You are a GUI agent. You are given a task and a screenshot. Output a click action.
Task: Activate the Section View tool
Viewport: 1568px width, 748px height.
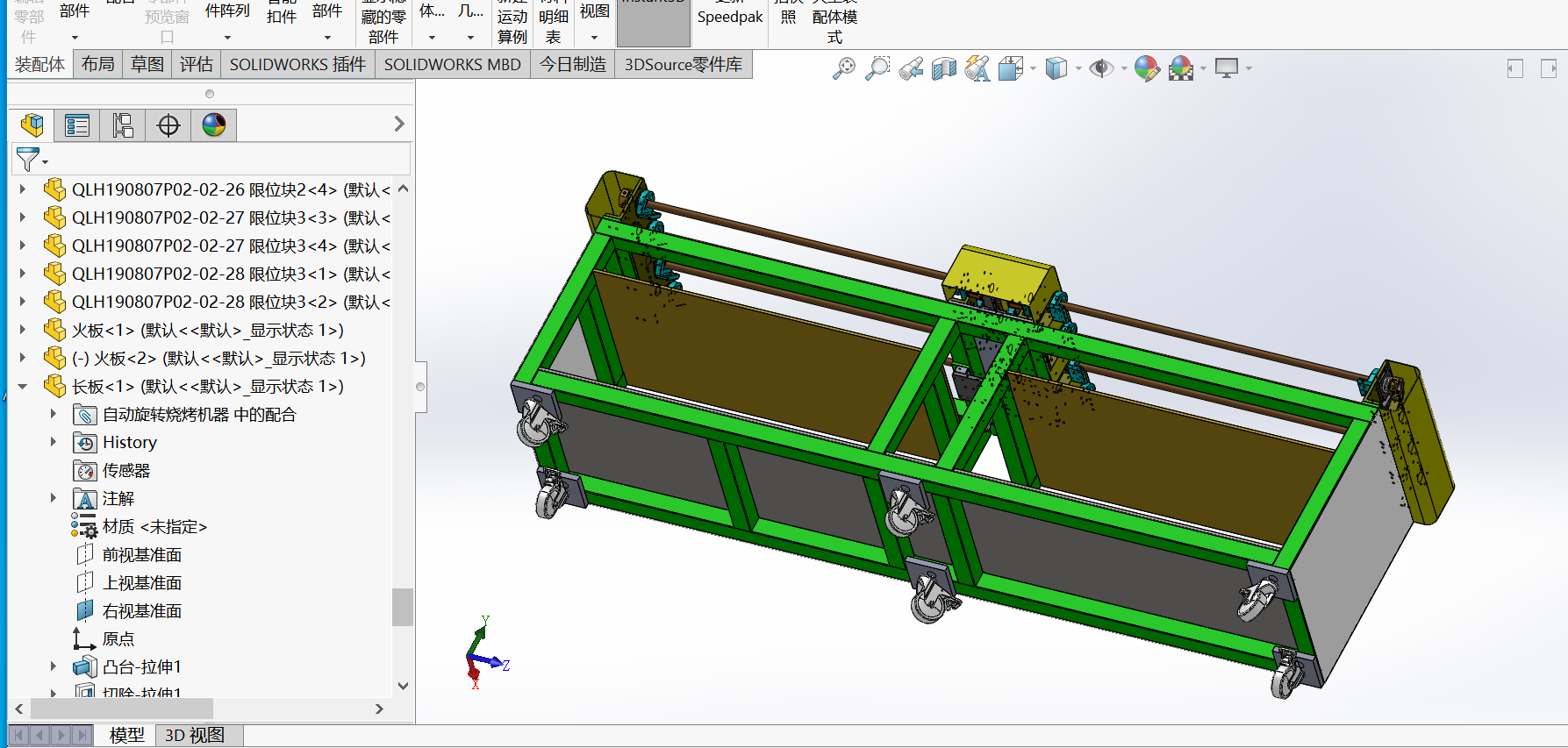944,68
